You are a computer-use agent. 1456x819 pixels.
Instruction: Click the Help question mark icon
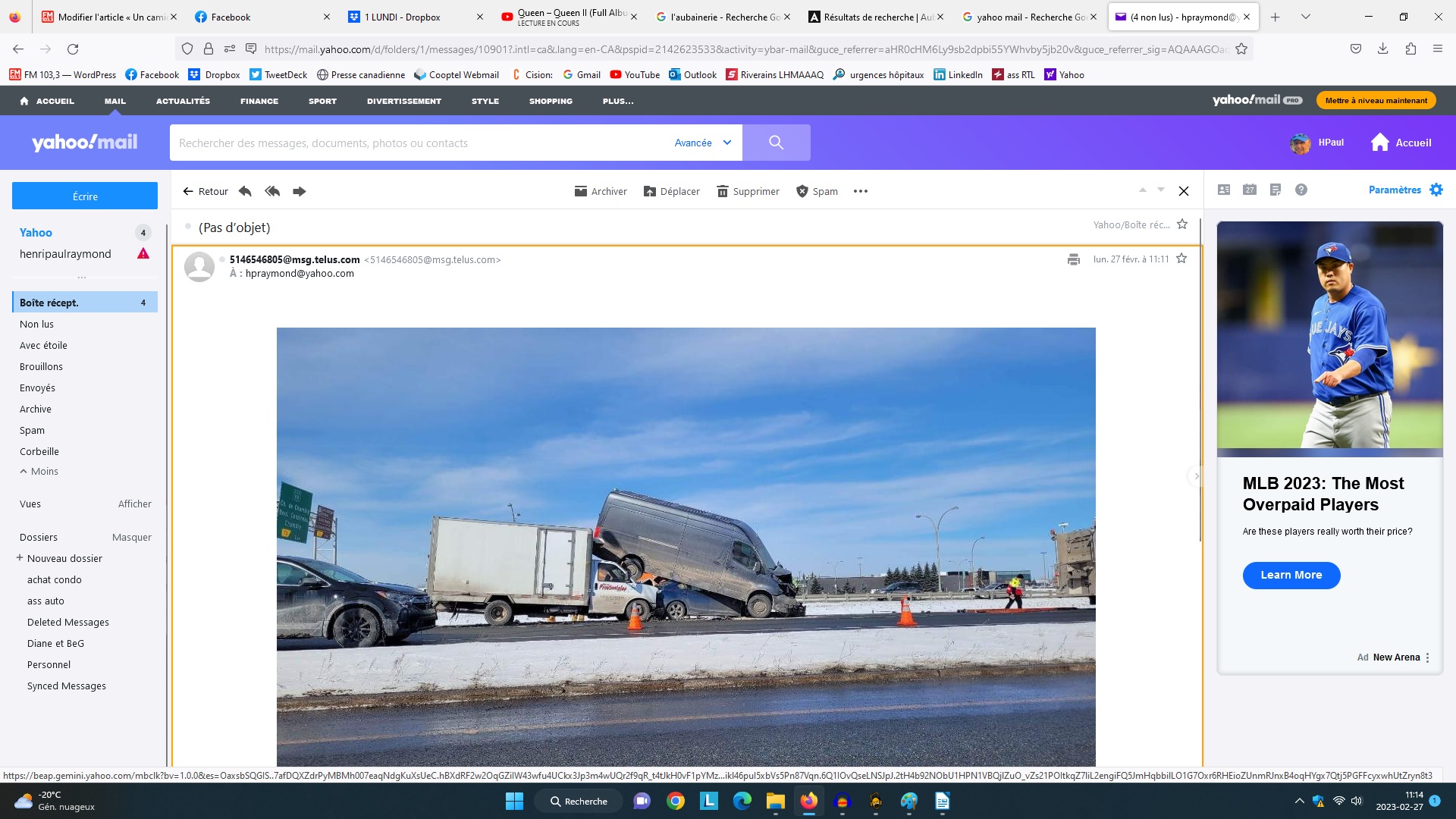1301,190
